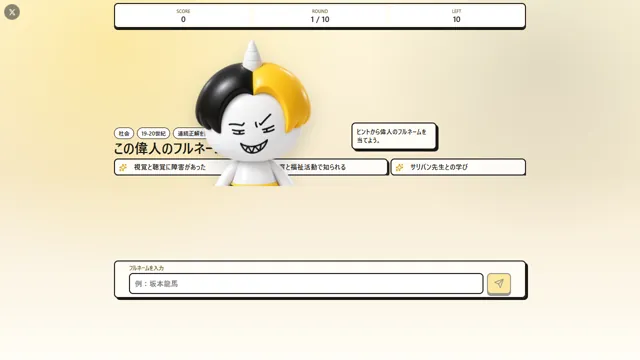Image resolution: width=640 pixels, height=360 pixels.
Task: Click the mascot character figure
Action: (253, 114)
